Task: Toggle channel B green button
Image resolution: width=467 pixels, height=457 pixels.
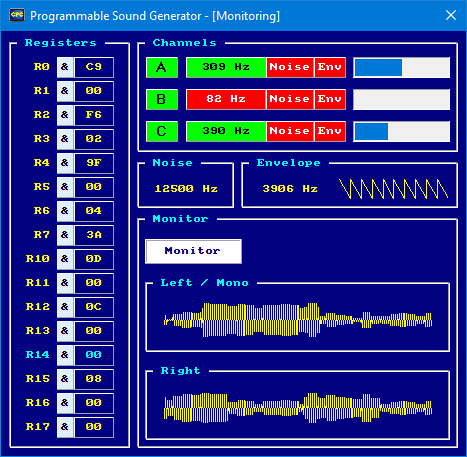Action: (162, 99)
